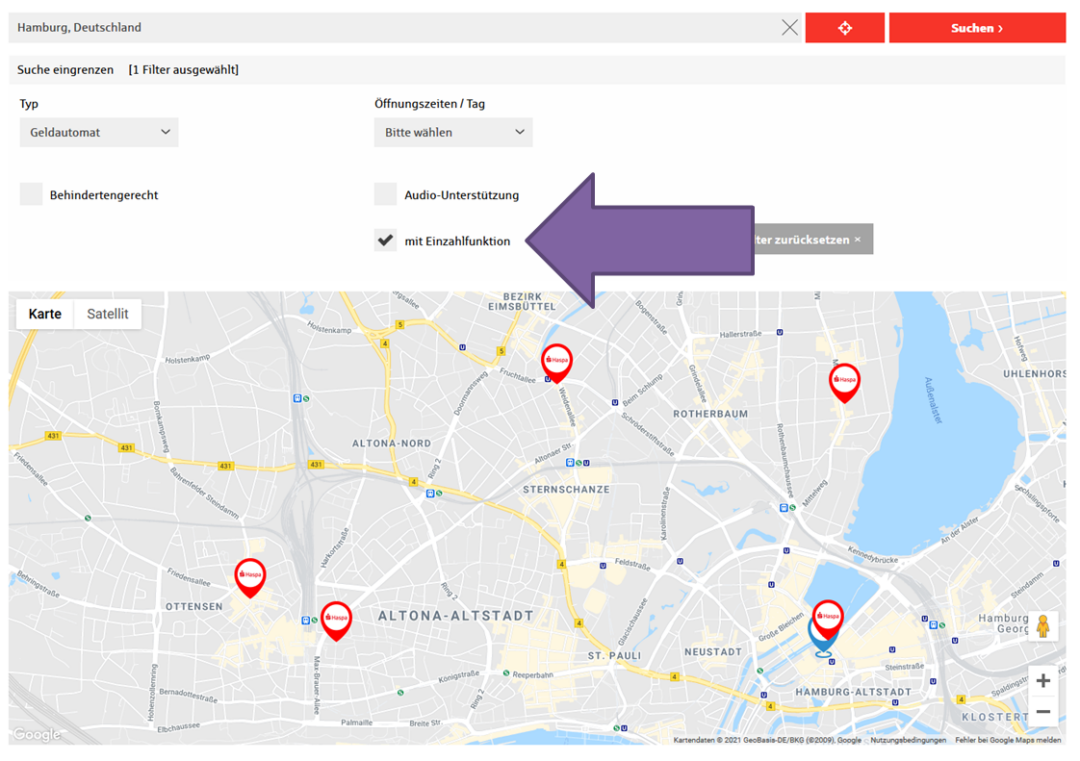Tick the Audio-Unterstützung checkbox

click(x=385, y=195)
